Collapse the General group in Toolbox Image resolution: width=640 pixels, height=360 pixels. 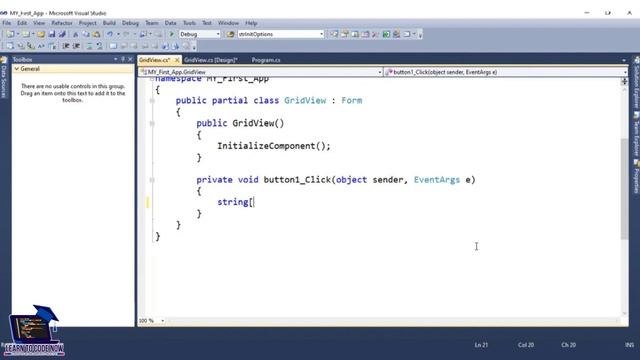pyautogui.click(x=17, y=69)
